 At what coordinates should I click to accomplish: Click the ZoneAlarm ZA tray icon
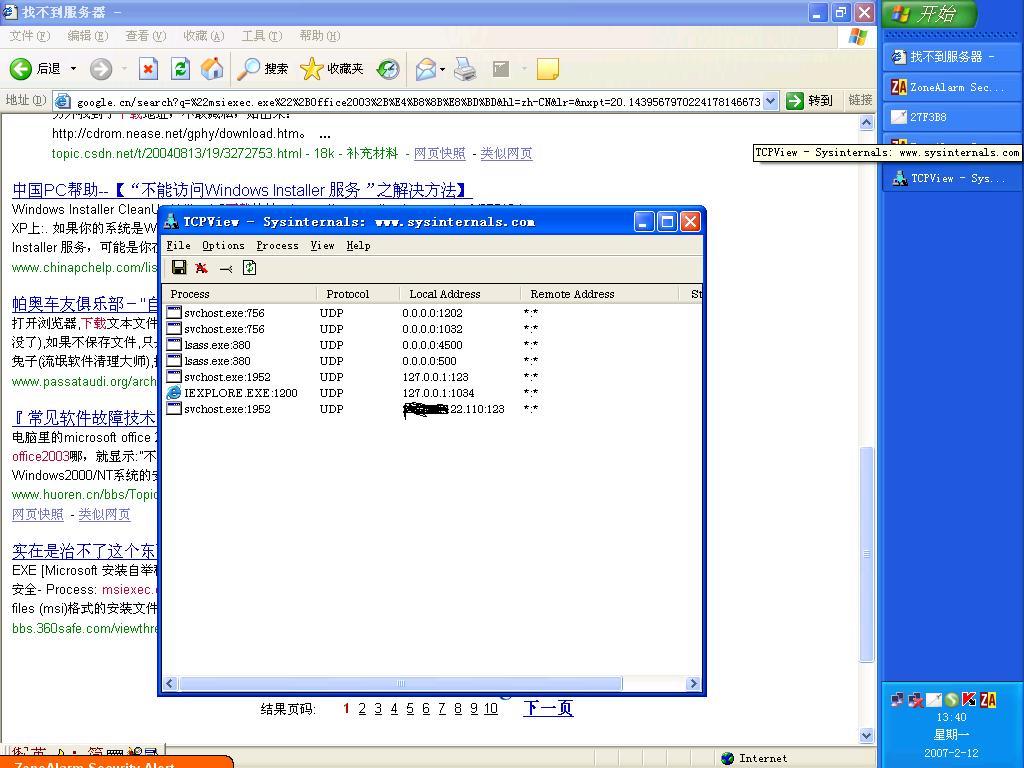[987, 700]
